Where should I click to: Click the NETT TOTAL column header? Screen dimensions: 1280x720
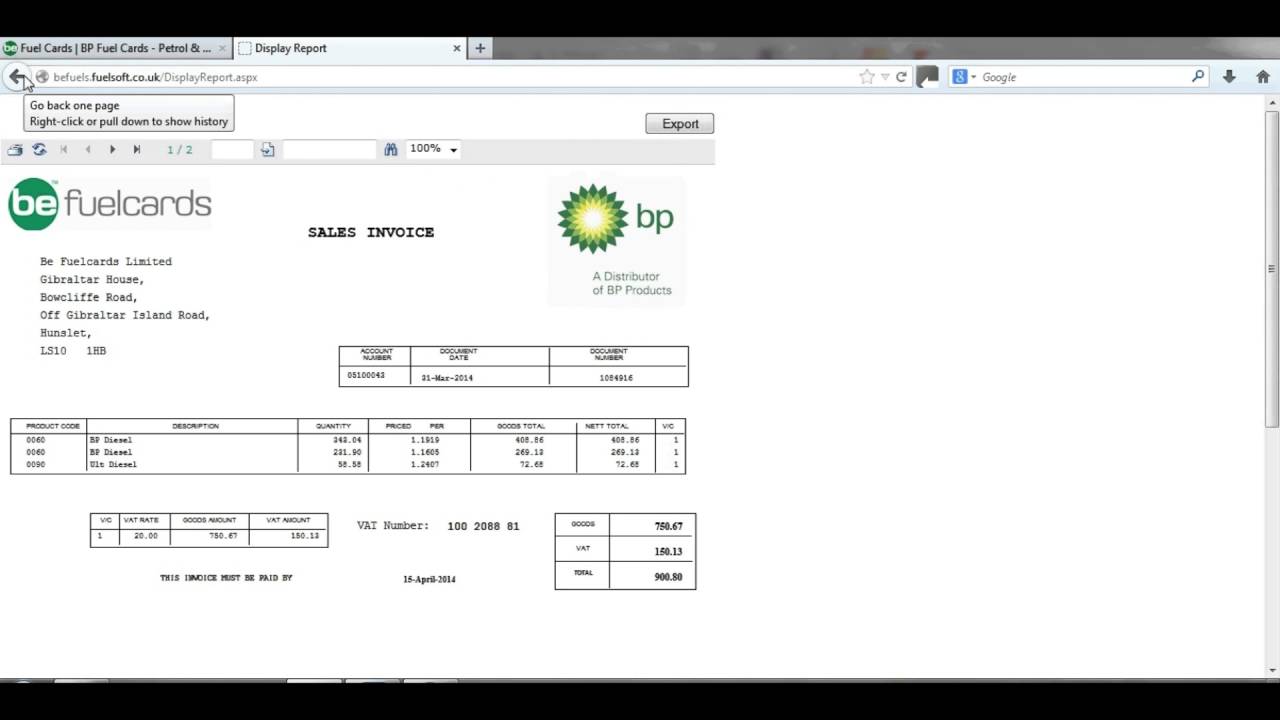(x=607, y=426)
